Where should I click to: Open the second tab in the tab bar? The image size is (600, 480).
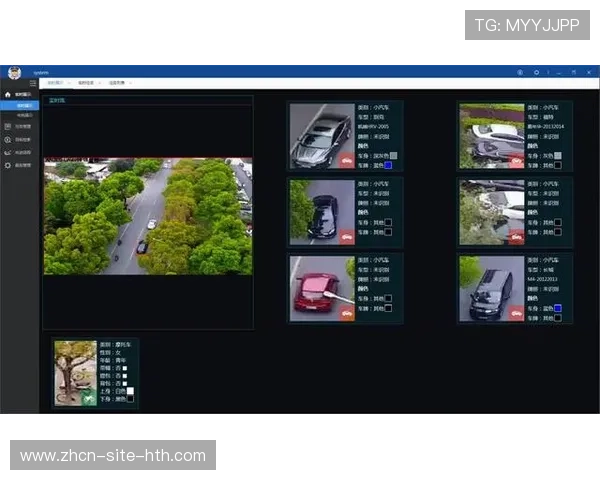[x=86, y=83]
